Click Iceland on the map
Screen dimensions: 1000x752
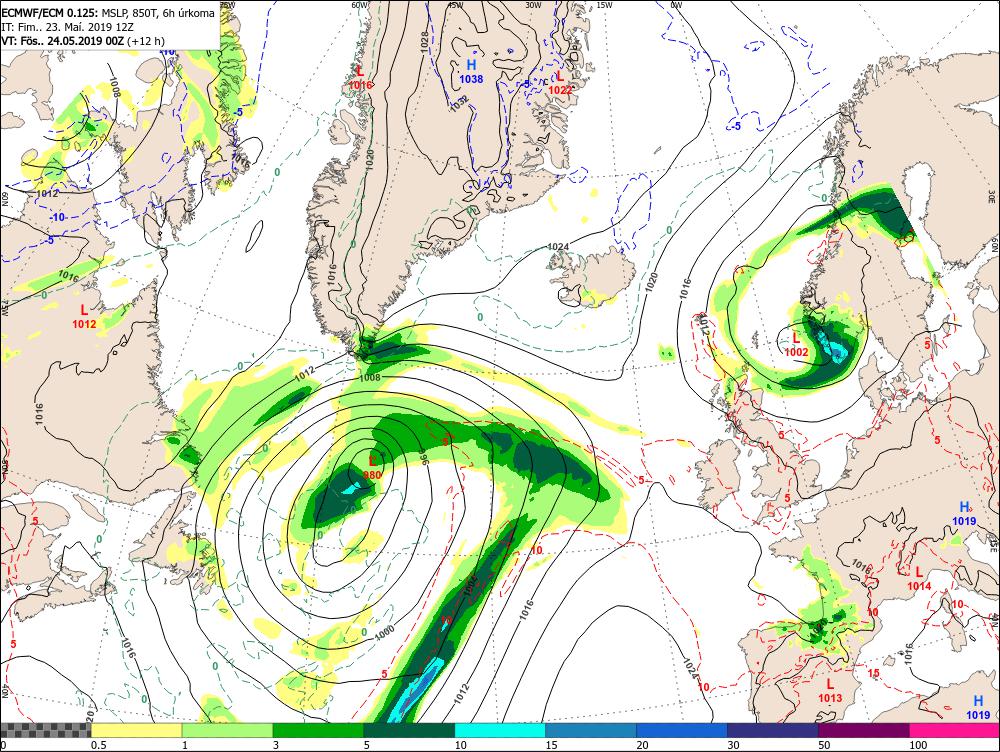(594, 276)
